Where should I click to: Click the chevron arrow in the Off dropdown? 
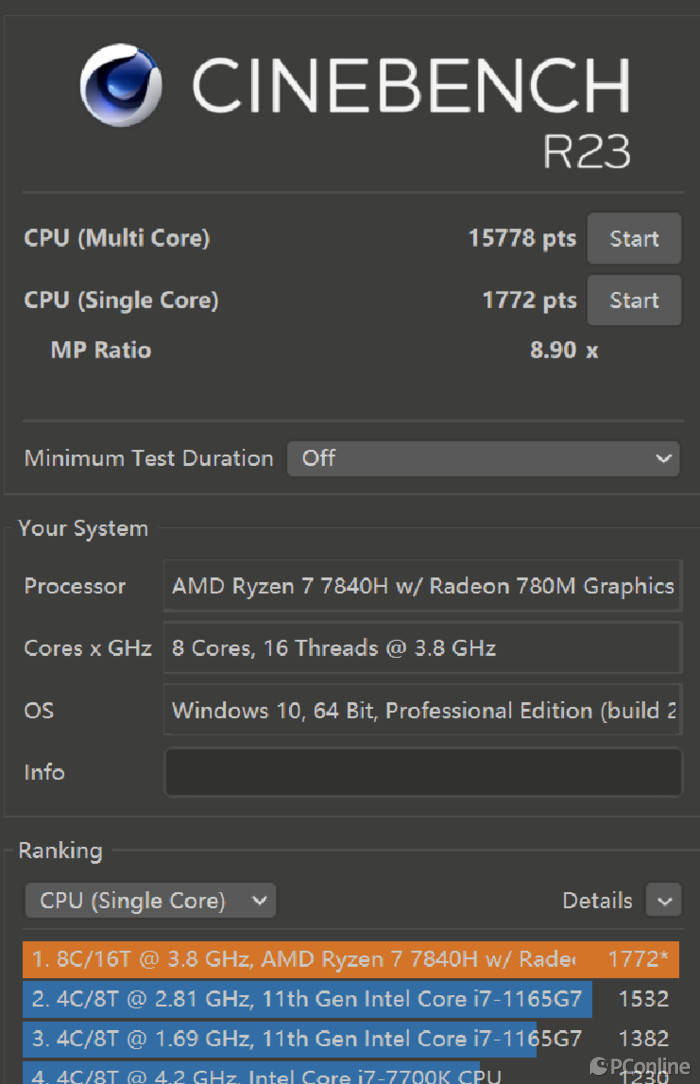click(663, 458)
